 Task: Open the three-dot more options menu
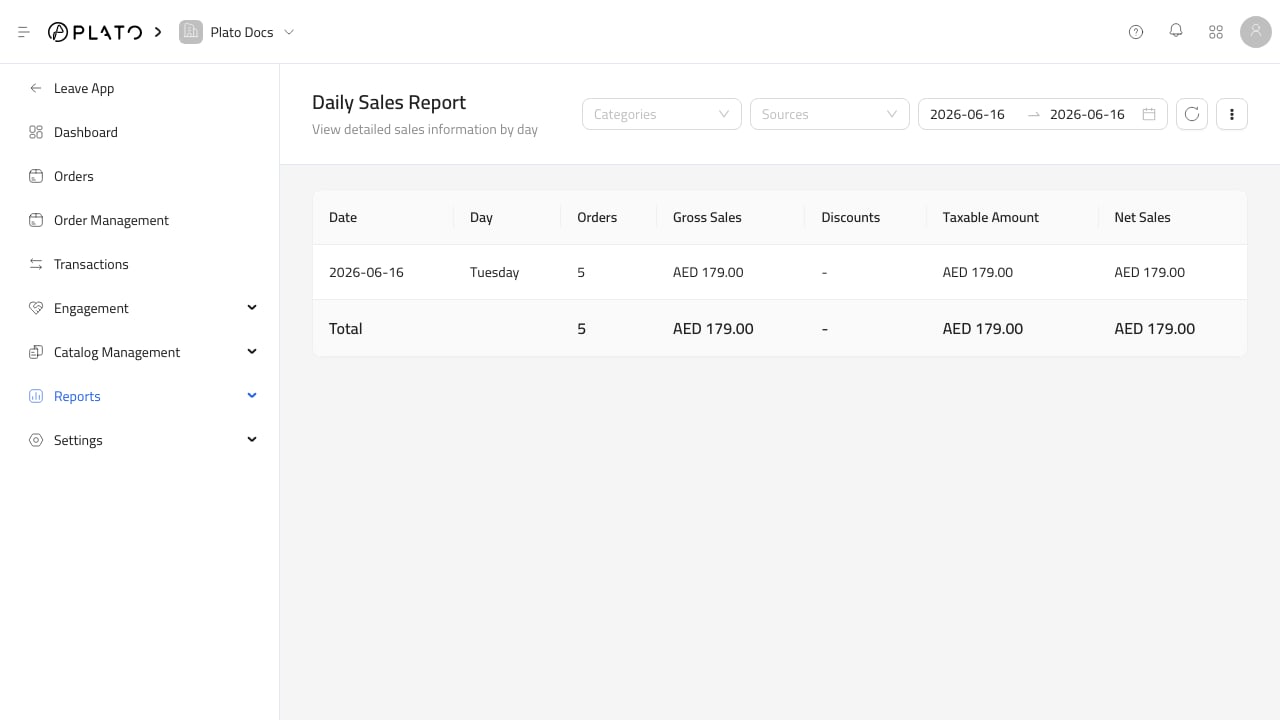1232,114
